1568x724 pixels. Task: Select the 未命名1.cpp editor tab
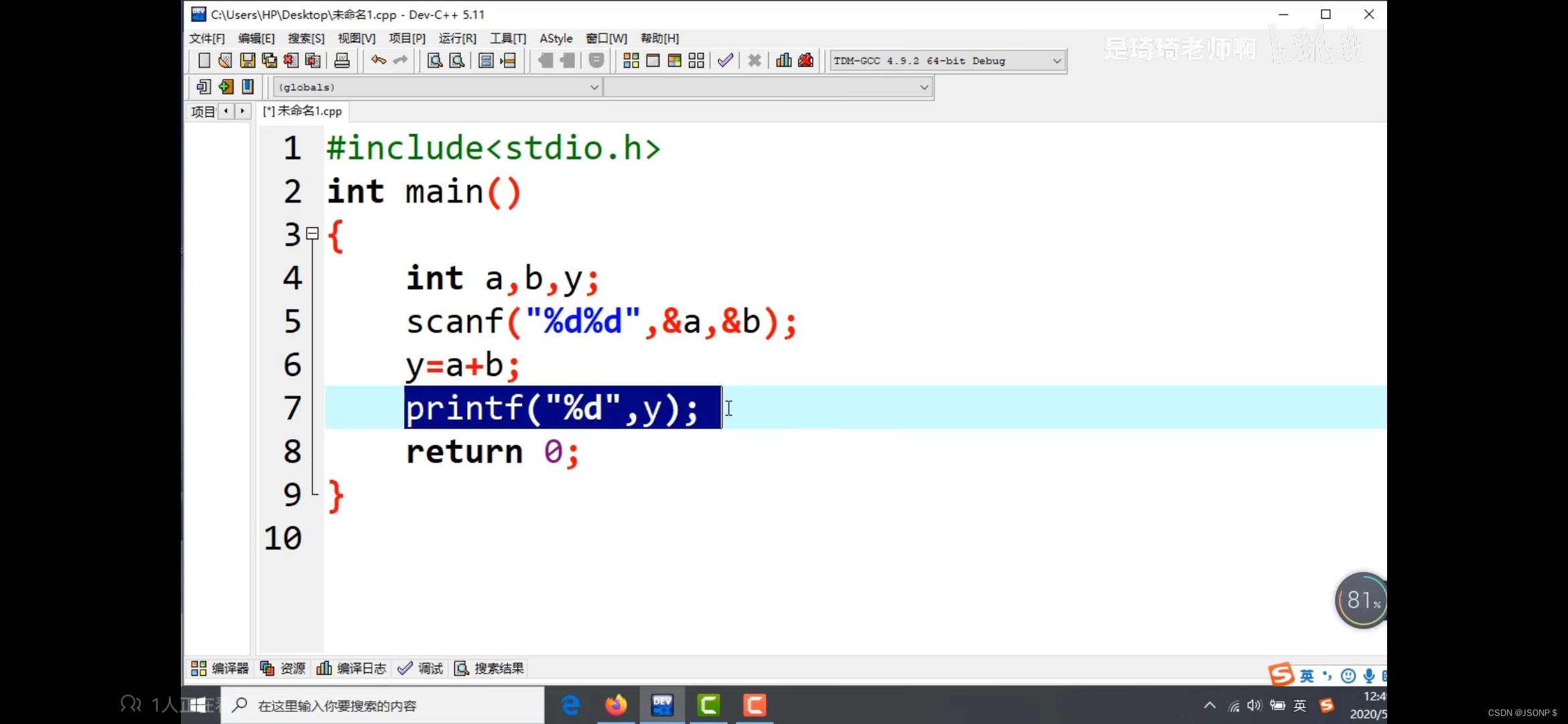coord(303,111)
